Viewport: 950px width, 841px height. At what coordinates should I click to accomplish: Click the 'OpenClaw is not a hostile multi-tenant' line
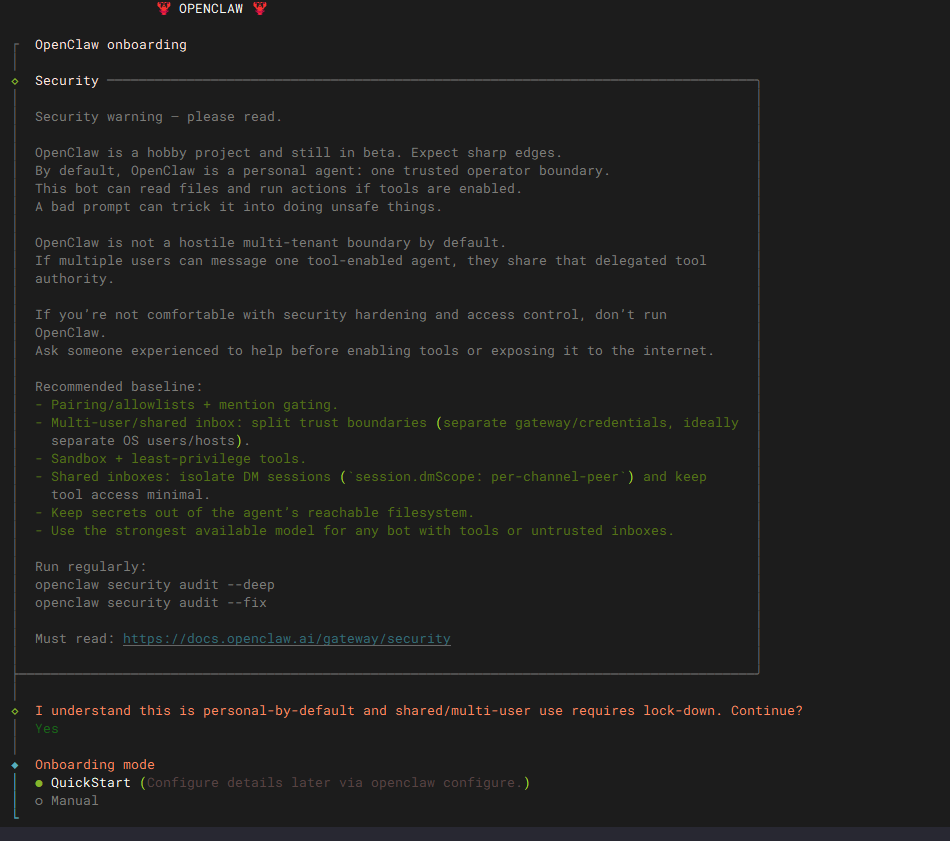(270, 243)
